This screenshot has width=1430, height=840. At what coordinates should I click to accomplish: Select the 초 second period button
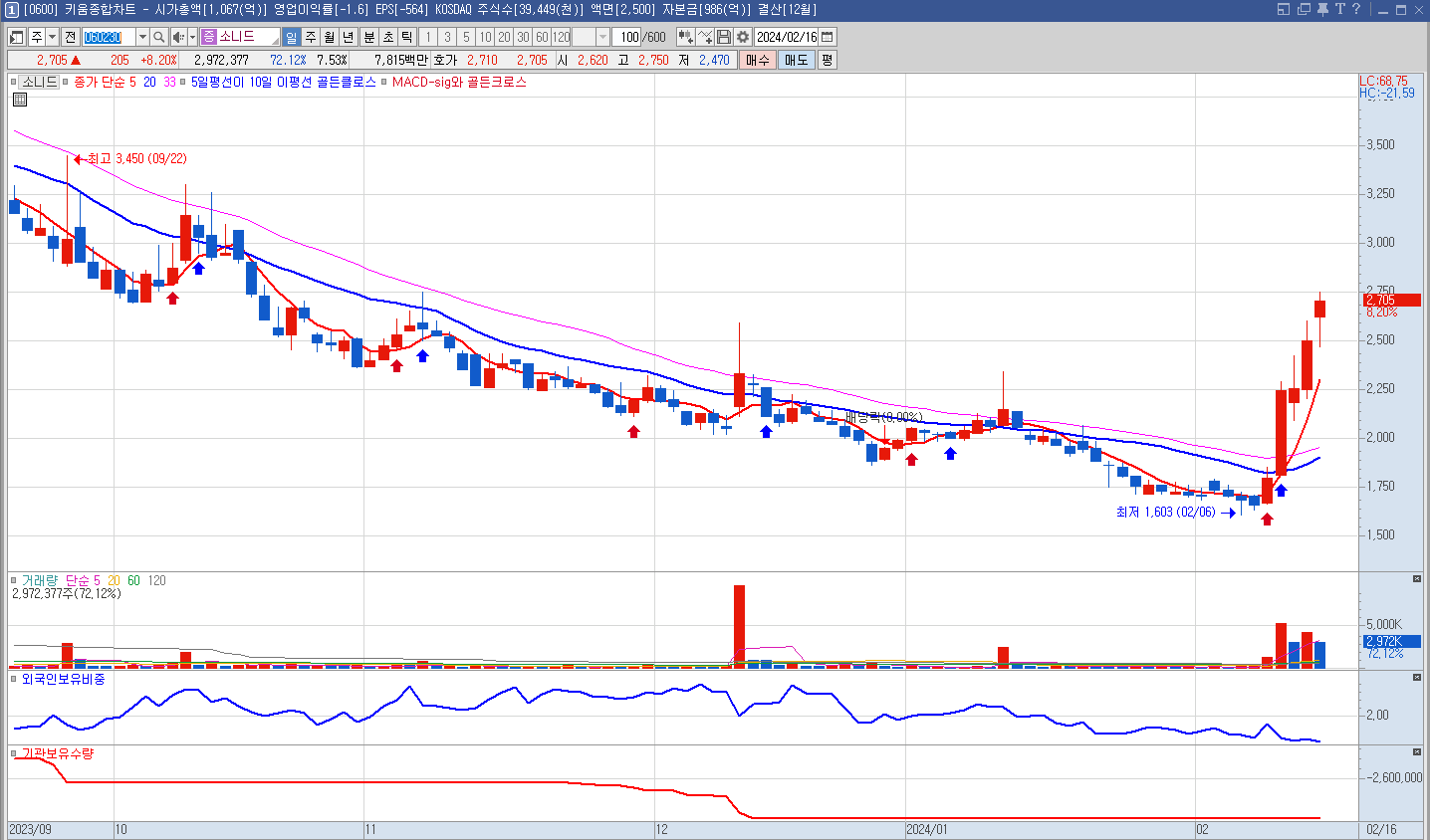point(388,37)
